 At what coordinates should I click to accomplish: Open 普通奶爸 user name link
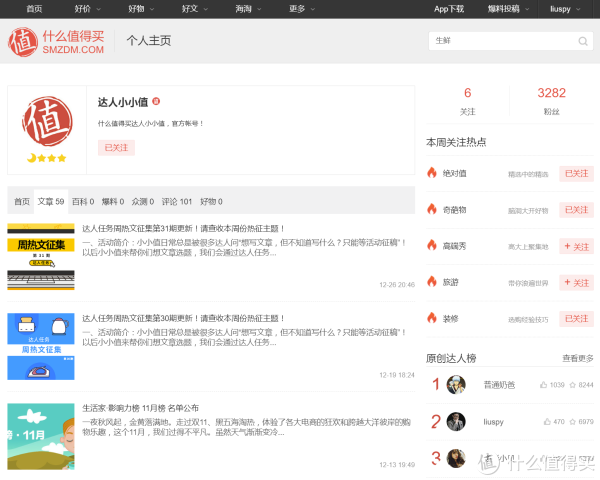pos(499,385)
